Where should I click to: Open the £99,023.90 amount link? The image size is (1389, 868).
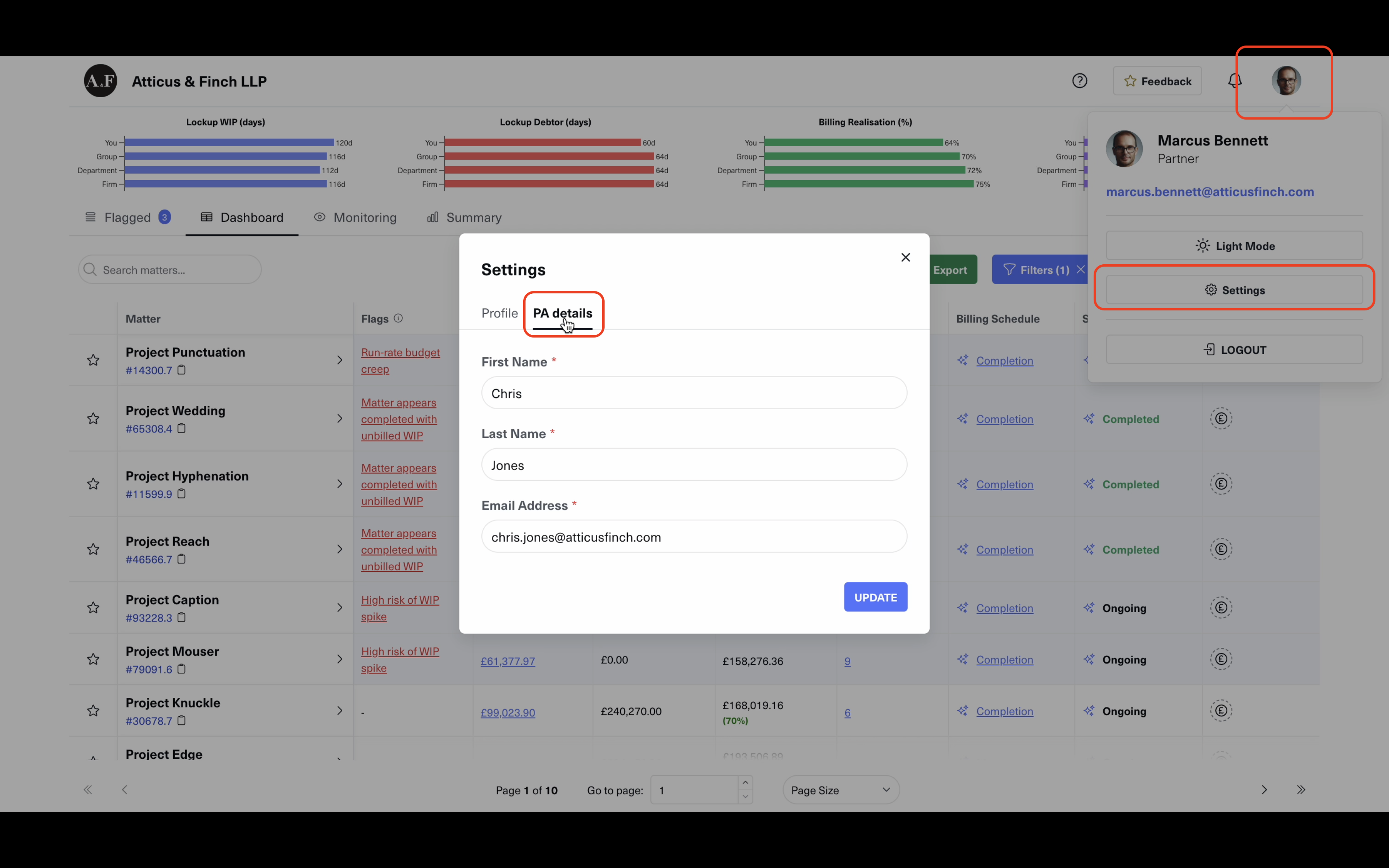click(507, 713)
